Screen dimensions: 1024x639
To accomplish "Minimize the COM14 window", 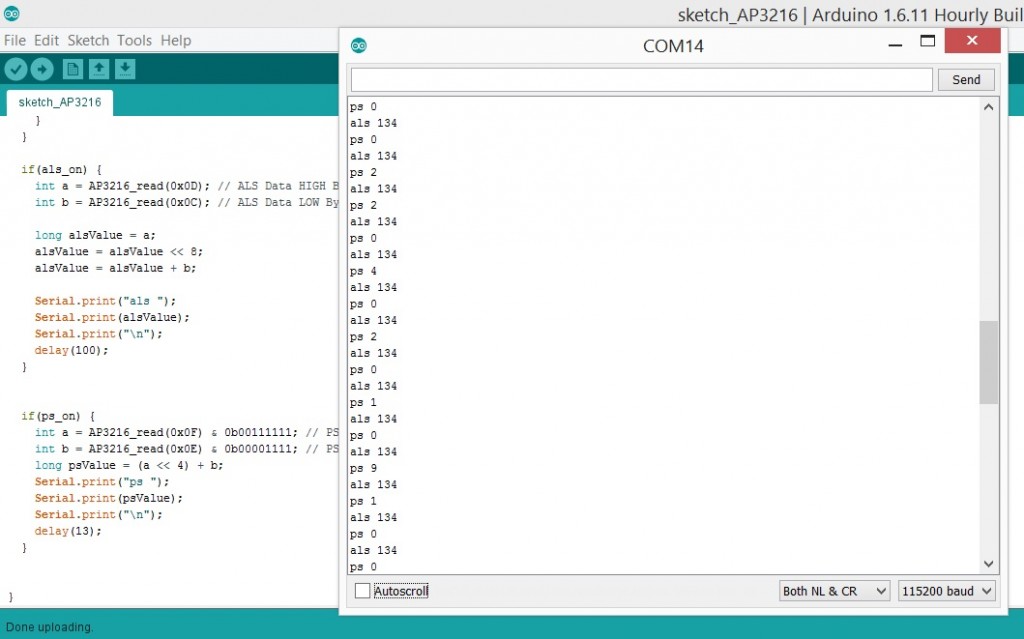I will click(895, 43).
